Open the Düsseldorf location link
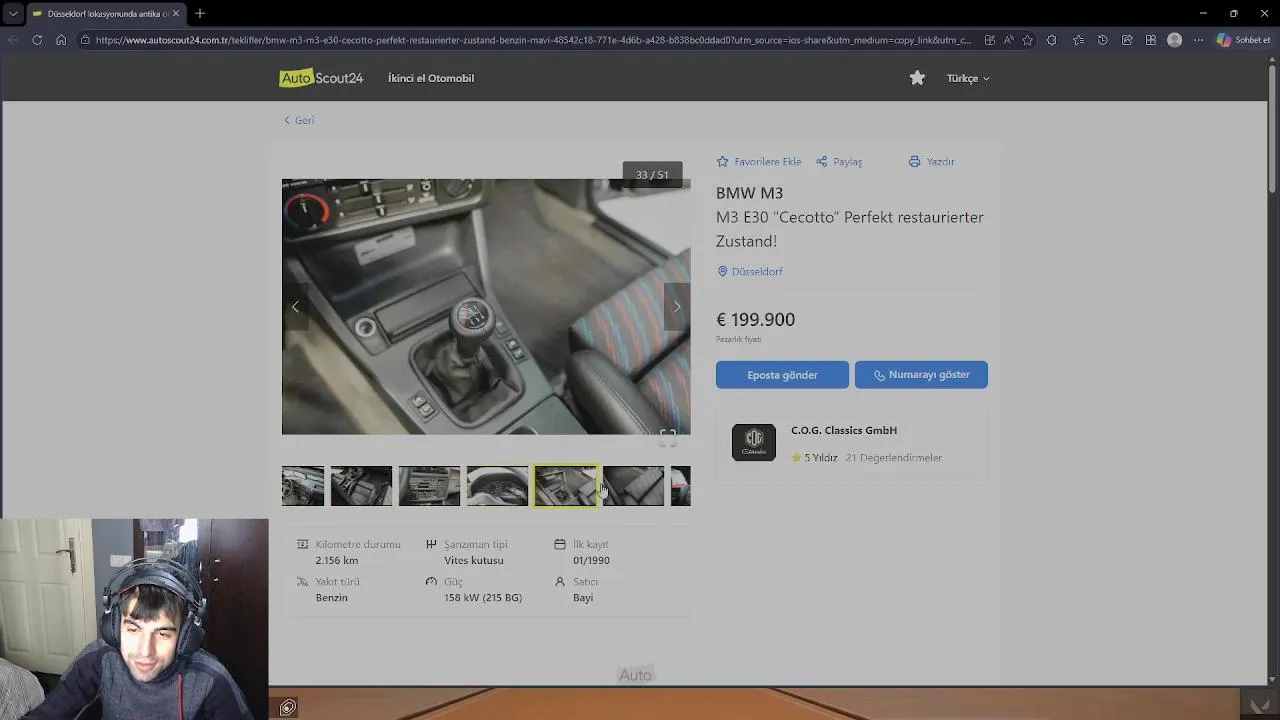1280x720 pixels. pyautogui.click(x=750, y=271)
